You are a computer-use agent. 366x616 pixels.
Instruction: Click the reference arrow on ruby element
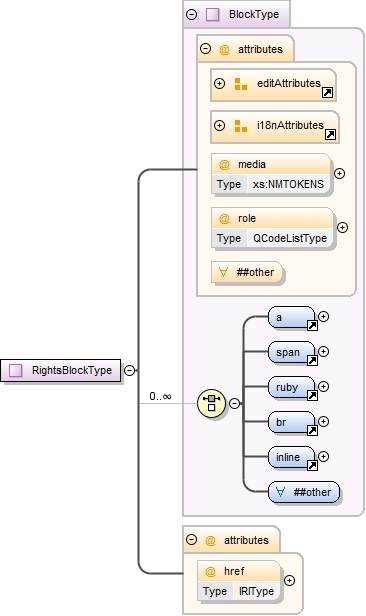[312, 396]
